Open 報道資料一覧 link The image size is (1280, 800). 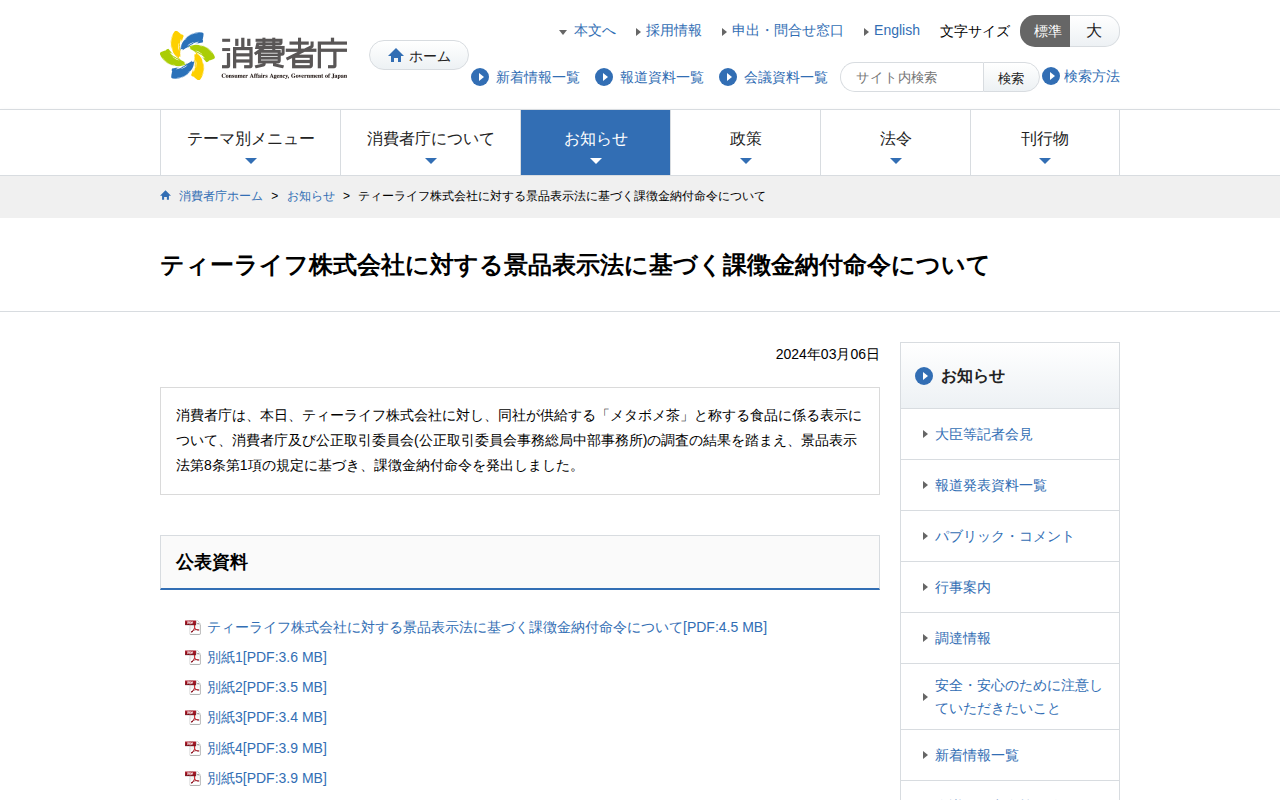662,77
